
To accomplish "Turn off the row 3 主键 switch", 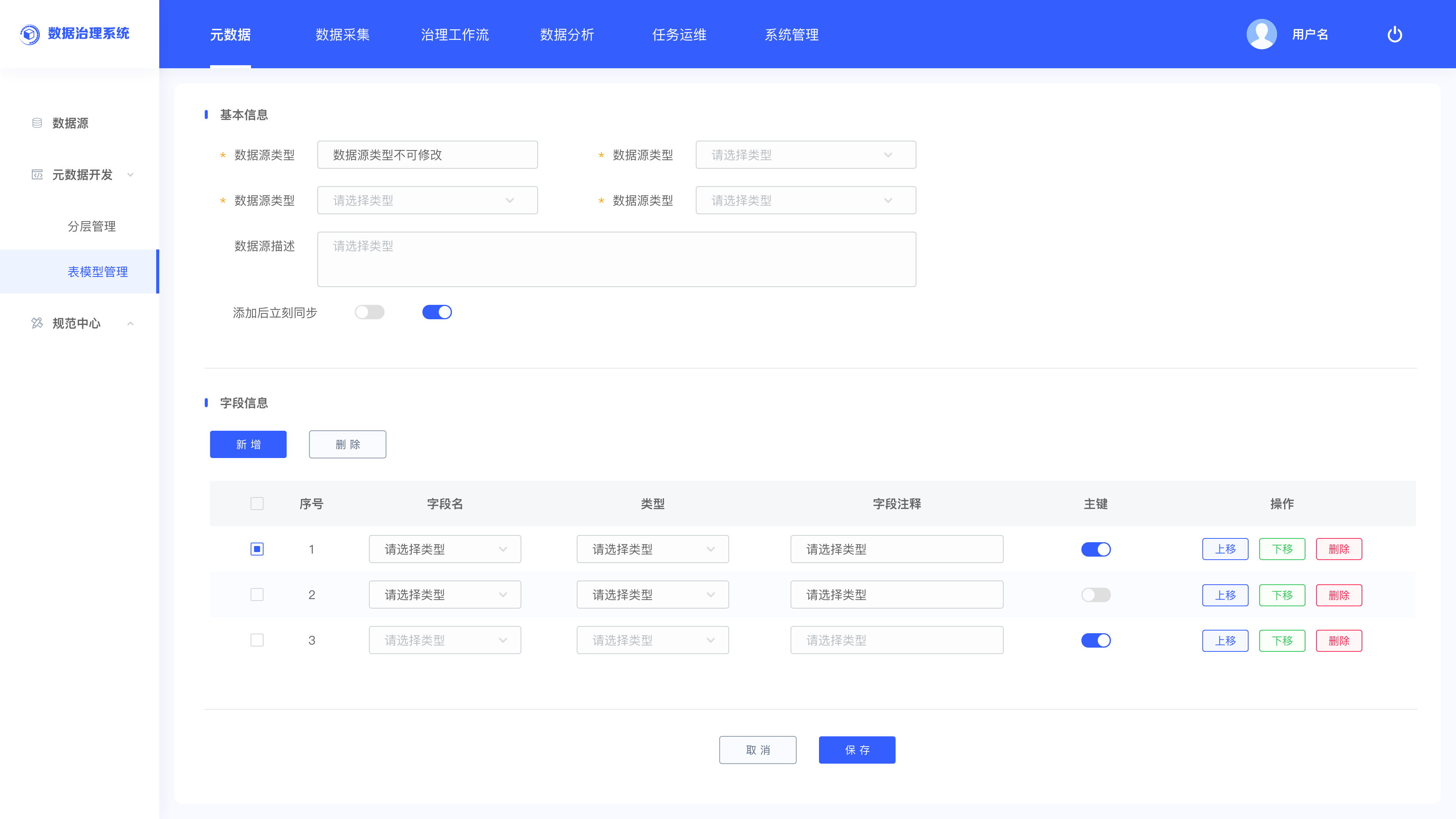I will tap(1095, 640).
